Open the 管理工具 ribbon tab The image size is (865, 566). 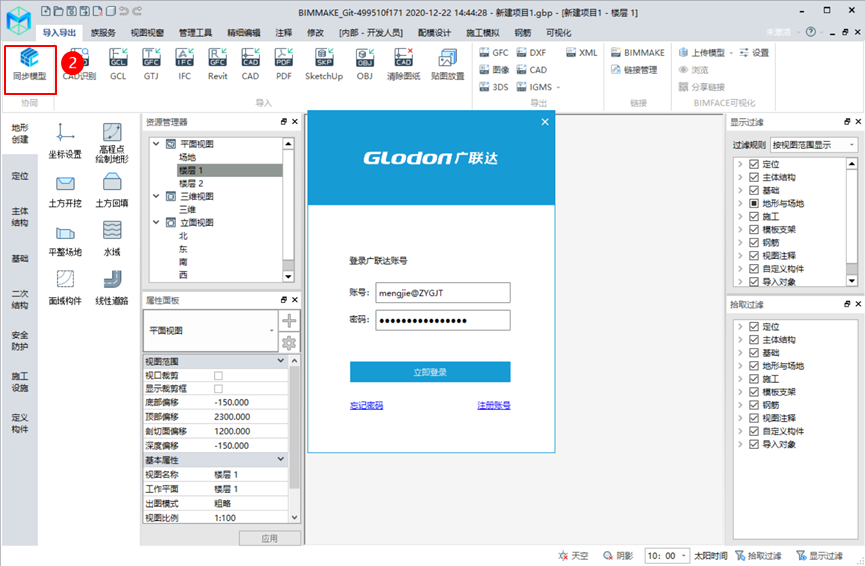(x=195, y=33)
